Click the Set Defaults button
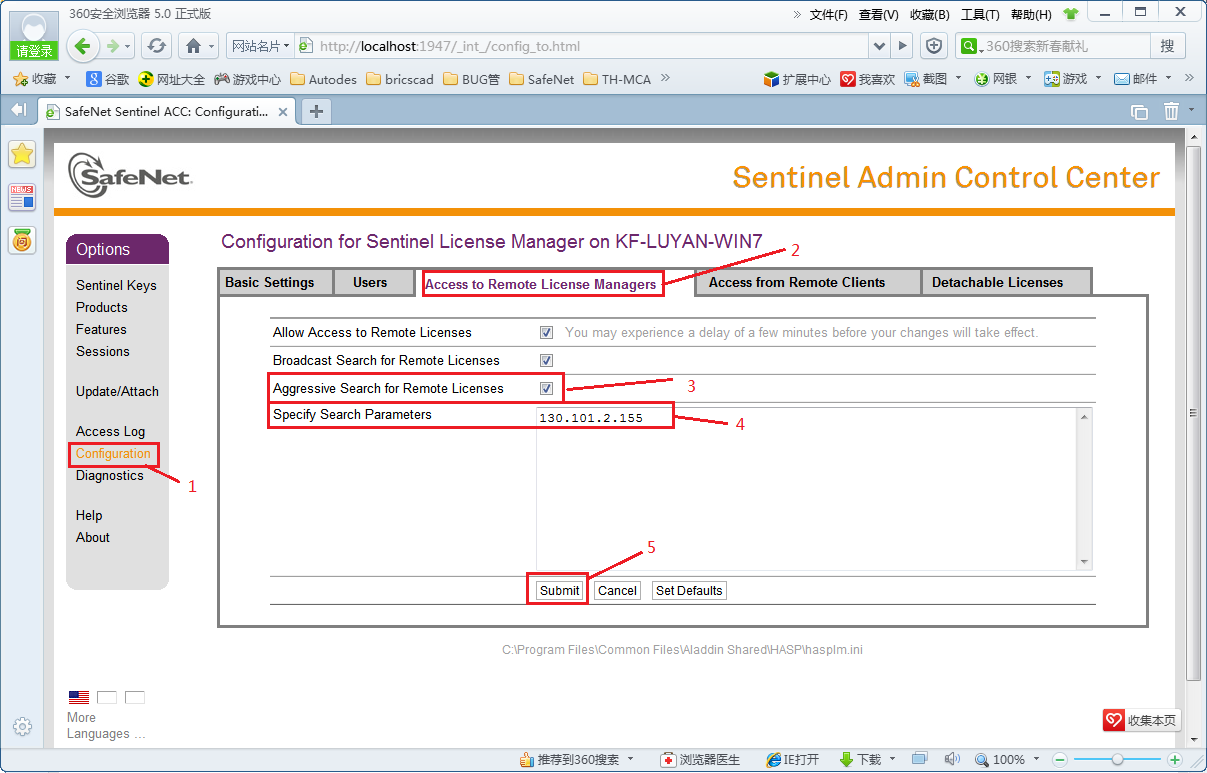 click(689, 591)
